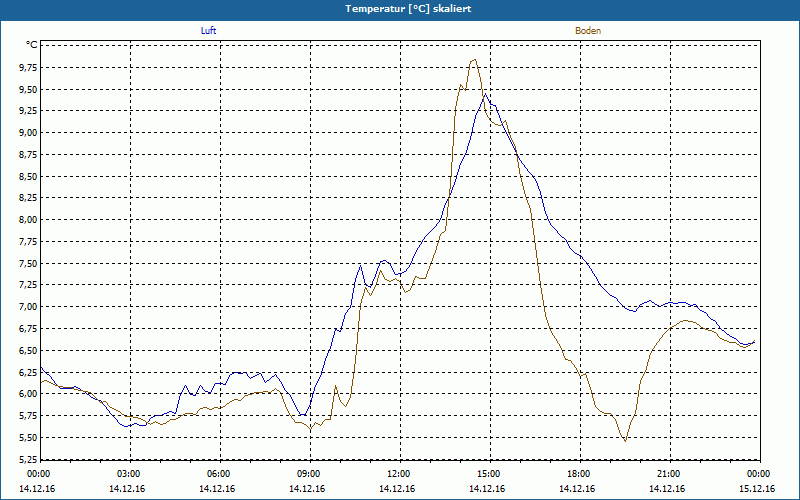Click the 5,25 y-axis value

28,459
